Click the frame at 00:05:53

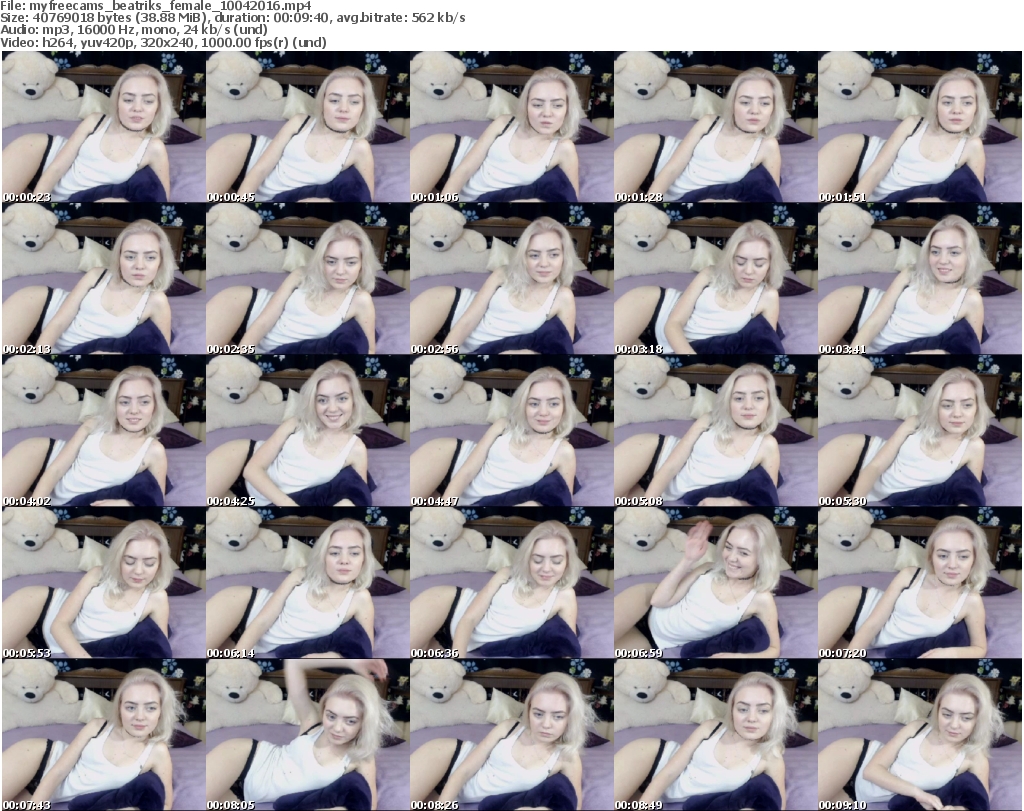pyautogui.click(x=102, y=584)
